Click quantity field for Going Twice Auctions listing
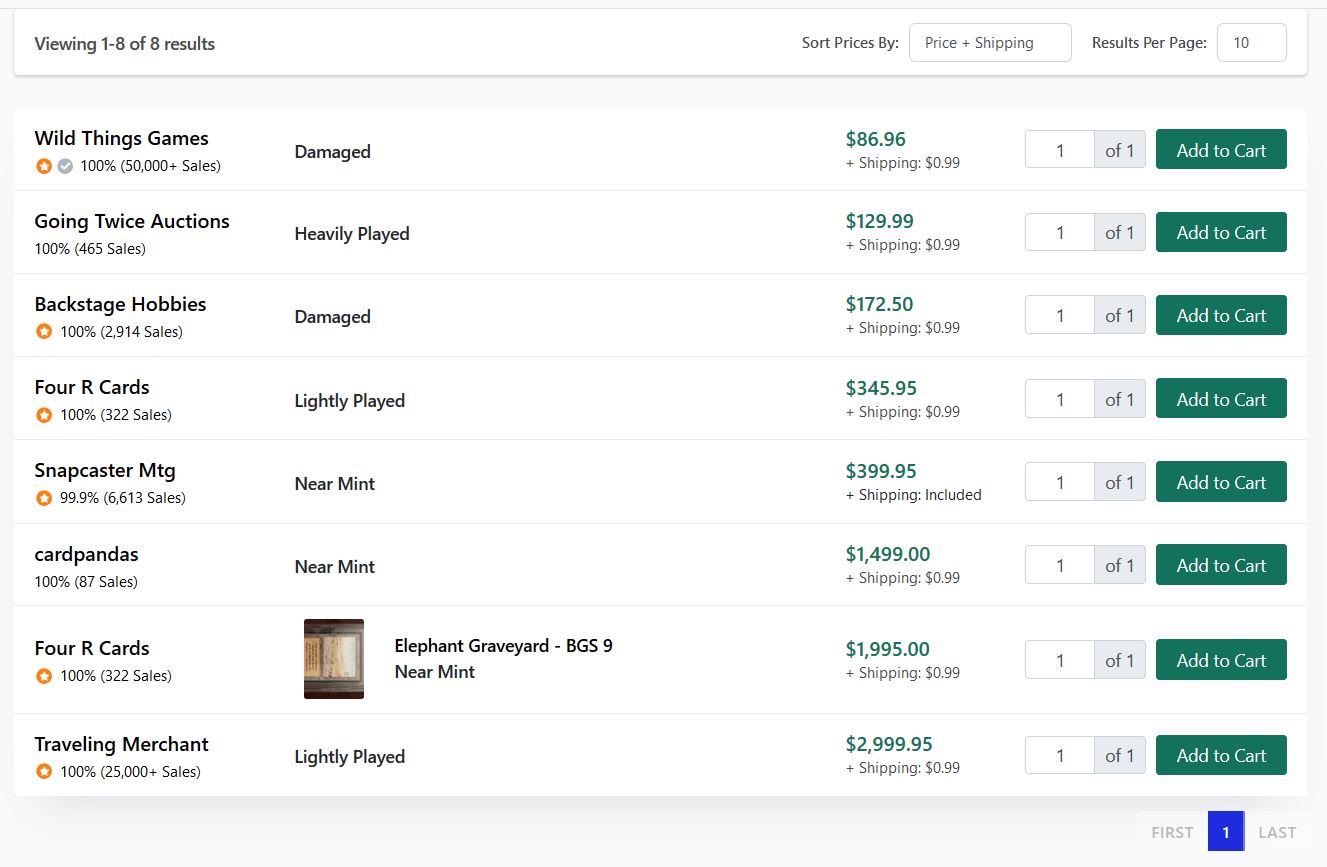 point(1059,233)
